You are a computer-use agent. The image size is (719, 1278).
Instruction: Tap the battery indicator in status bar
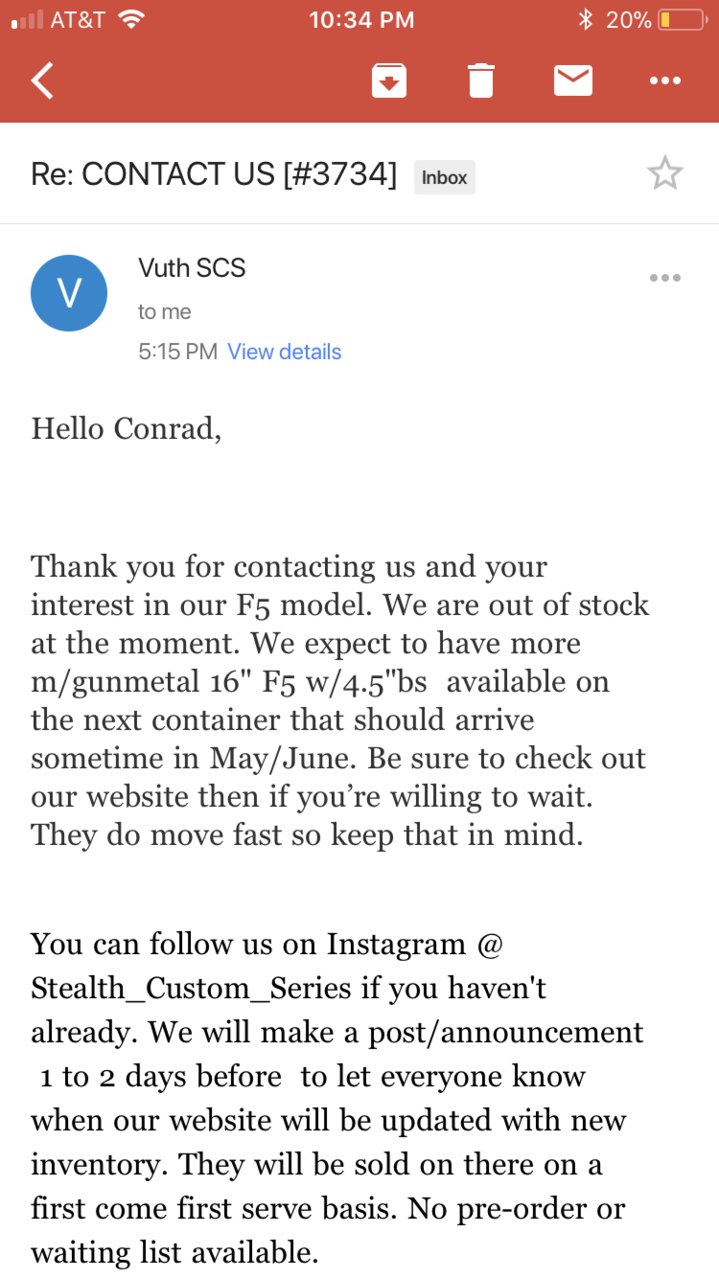point(680,19)
